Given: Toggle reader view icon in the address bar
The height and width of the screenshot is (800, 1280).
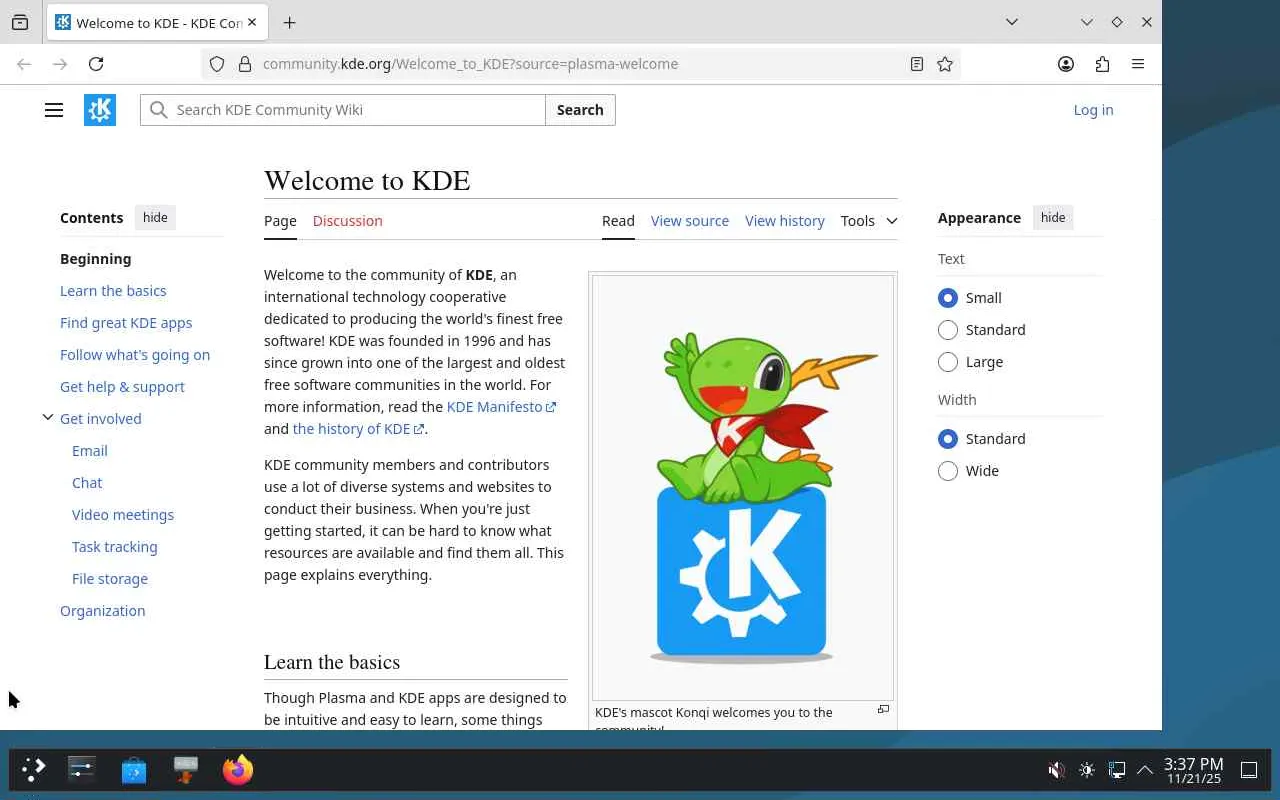Looking at the screenshot, I should (x=916, y=64).
